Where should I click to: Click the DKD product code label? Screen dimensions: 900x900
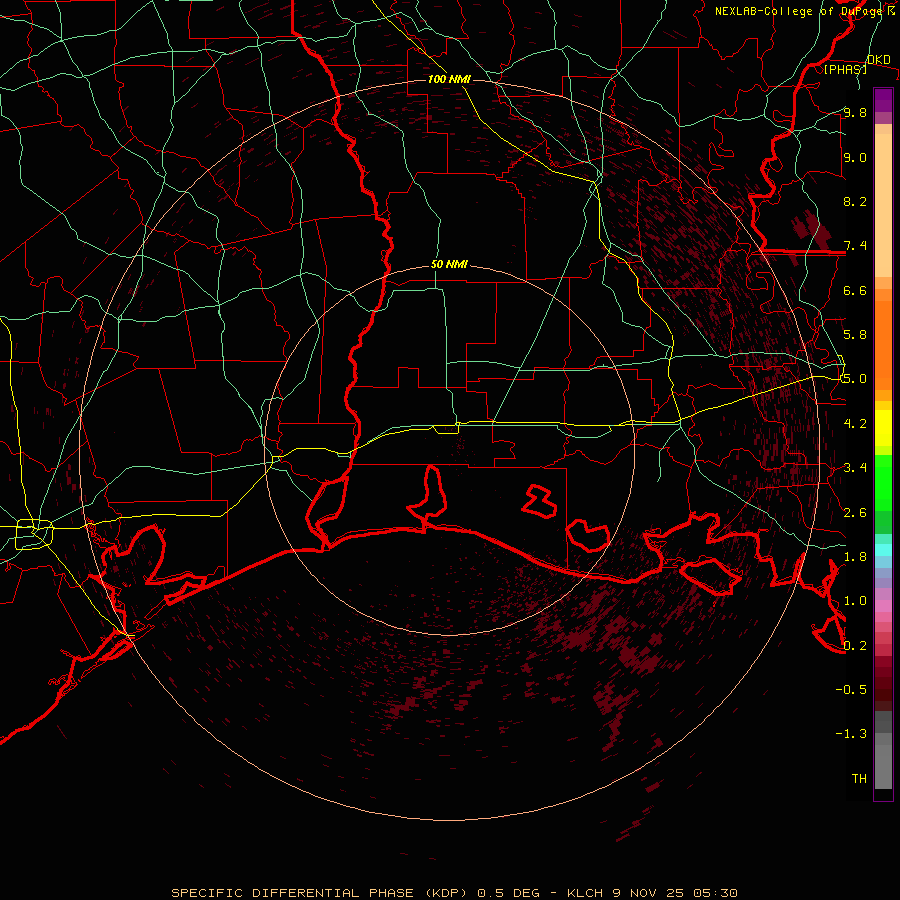click(x=878, y=60)
